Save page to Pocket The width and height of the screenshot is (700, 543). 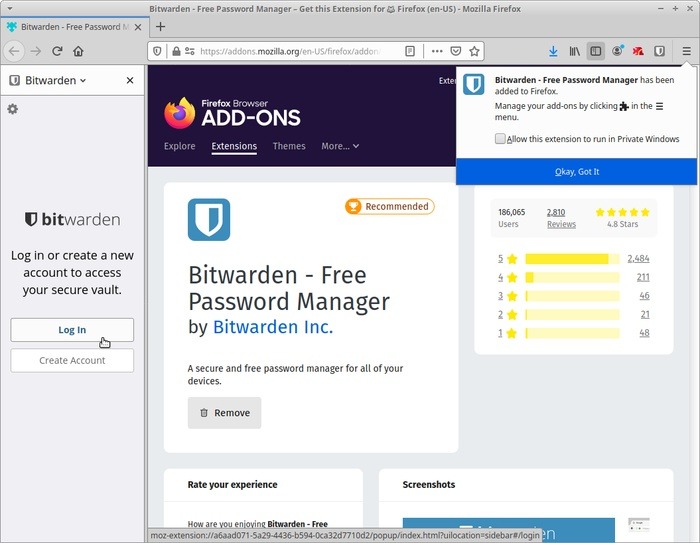click(x=455, y=51)
